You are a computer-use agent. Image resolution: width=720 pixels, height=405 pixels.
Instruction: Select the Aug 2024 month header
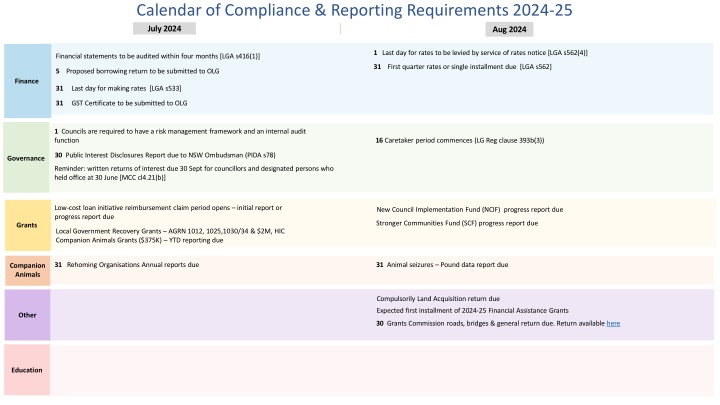509,29
